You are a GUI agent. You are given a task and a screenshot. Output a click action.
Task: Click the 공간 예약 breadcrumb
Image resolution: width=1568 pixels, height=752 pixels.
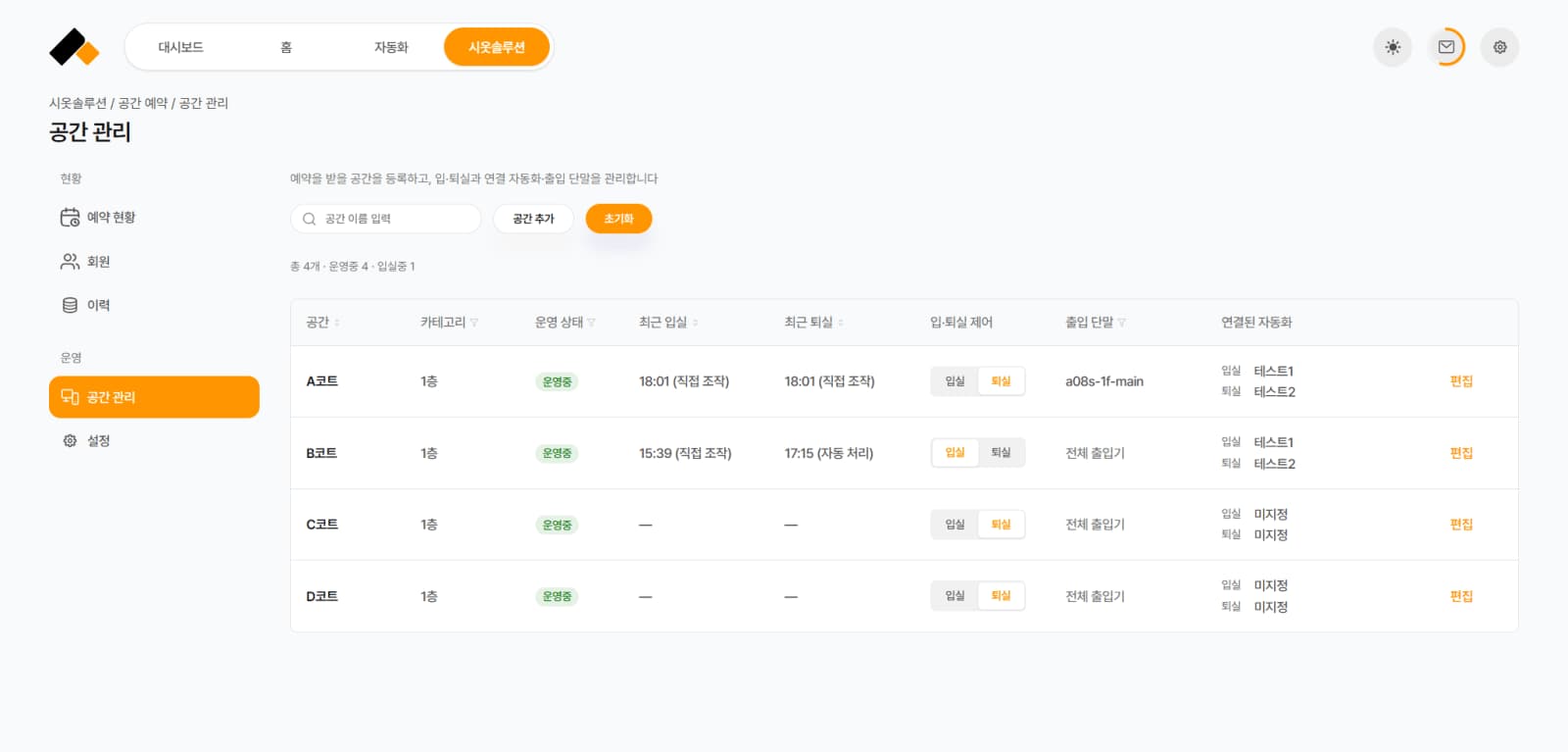pos(143,103)
